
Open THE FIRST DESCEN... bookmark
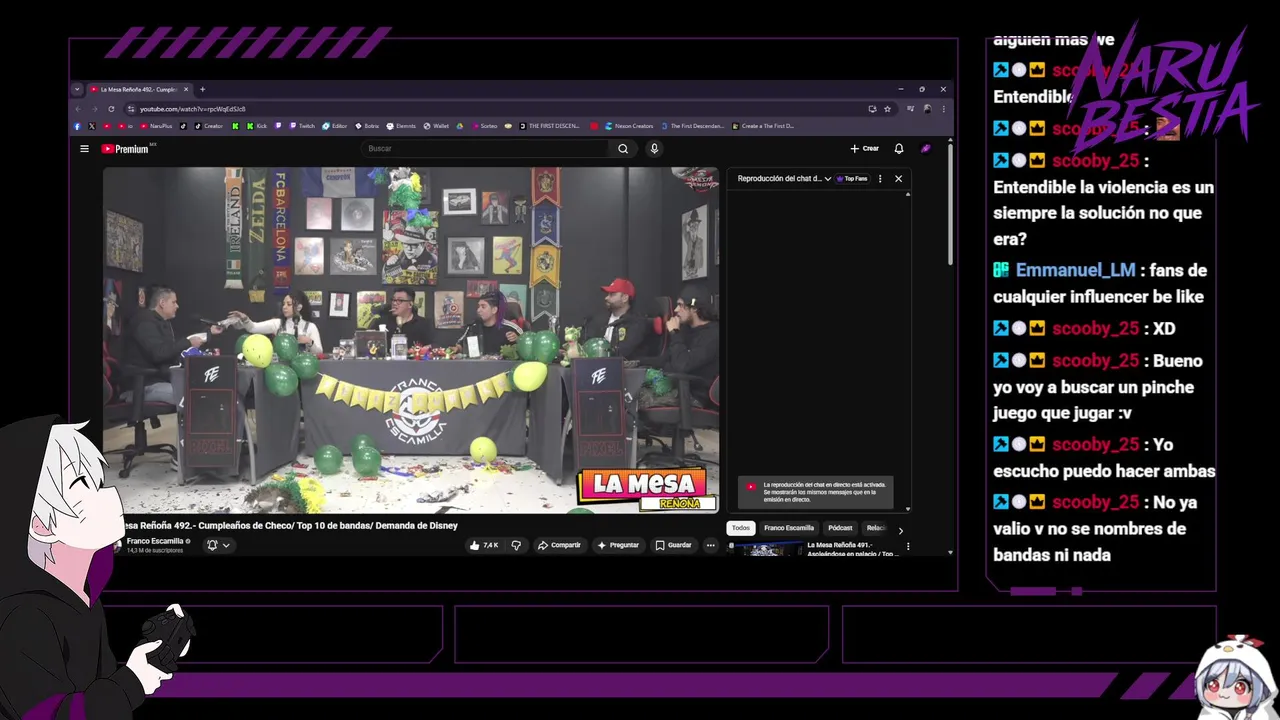(549, 126)
